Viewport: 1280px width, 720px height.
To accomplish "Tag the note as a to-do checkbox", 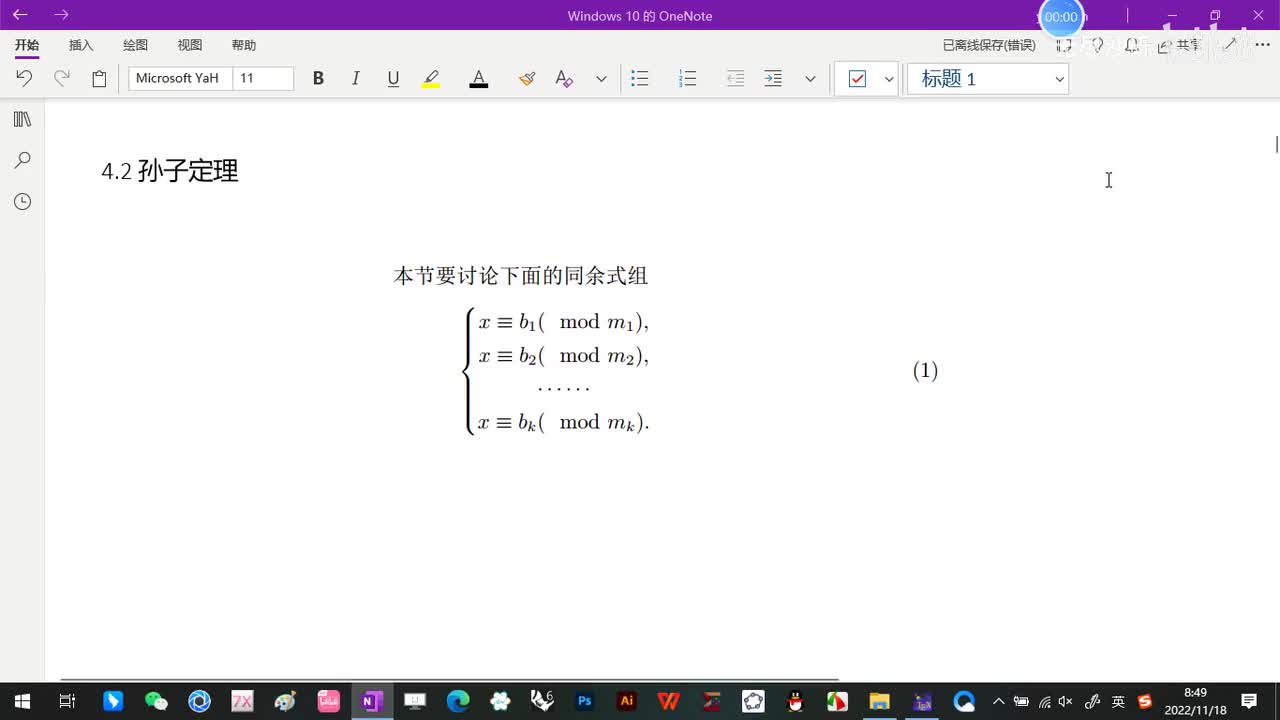I will pos(857,78).
